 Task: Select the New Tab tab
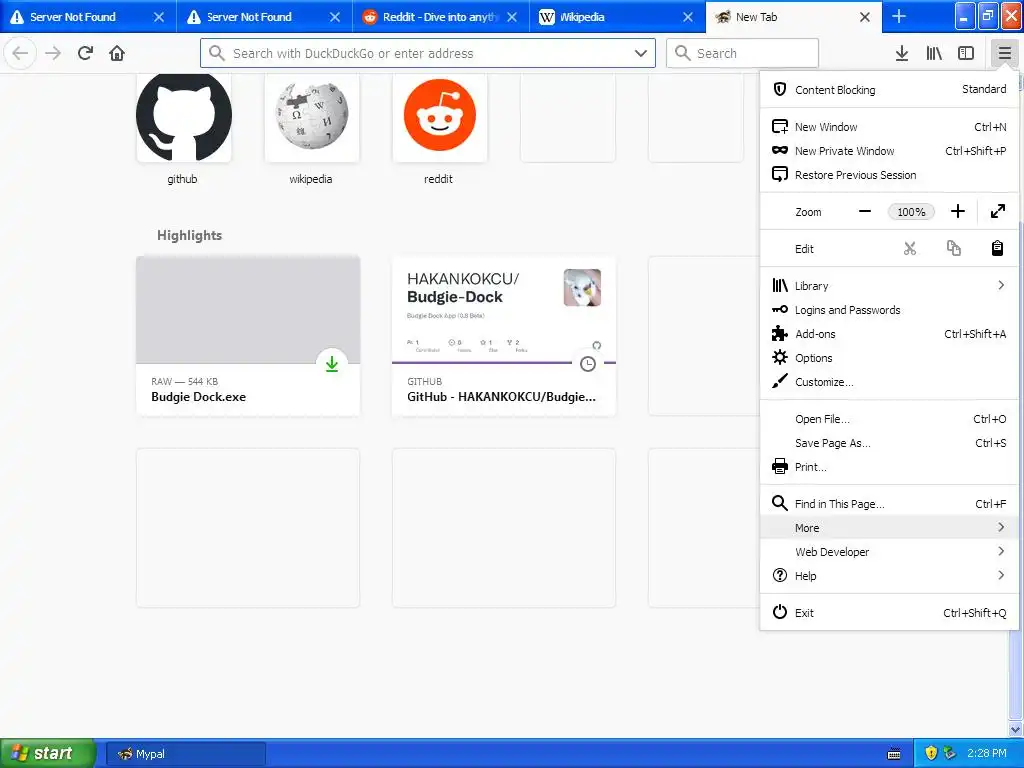[x=793, y=17]
